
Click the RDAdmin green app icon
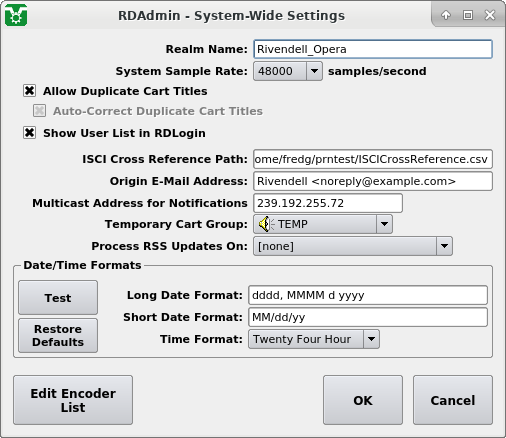click(16, 15)
